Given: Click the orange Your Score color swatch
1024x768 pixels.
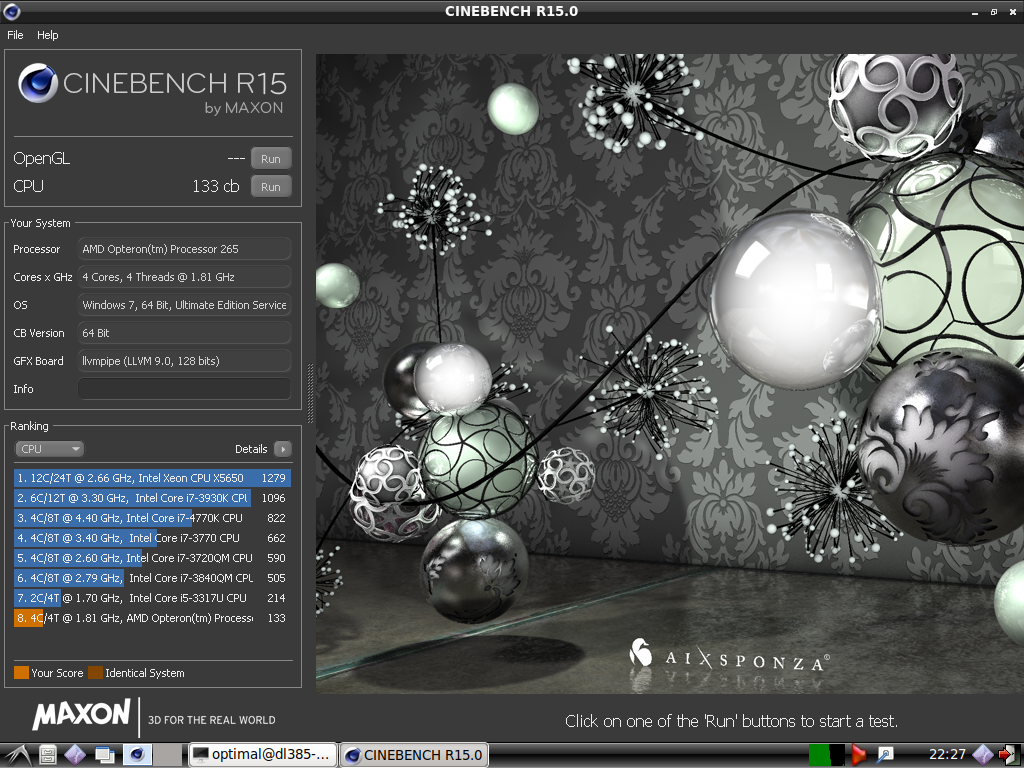Looking at the screenshot, I should (21, 673).
